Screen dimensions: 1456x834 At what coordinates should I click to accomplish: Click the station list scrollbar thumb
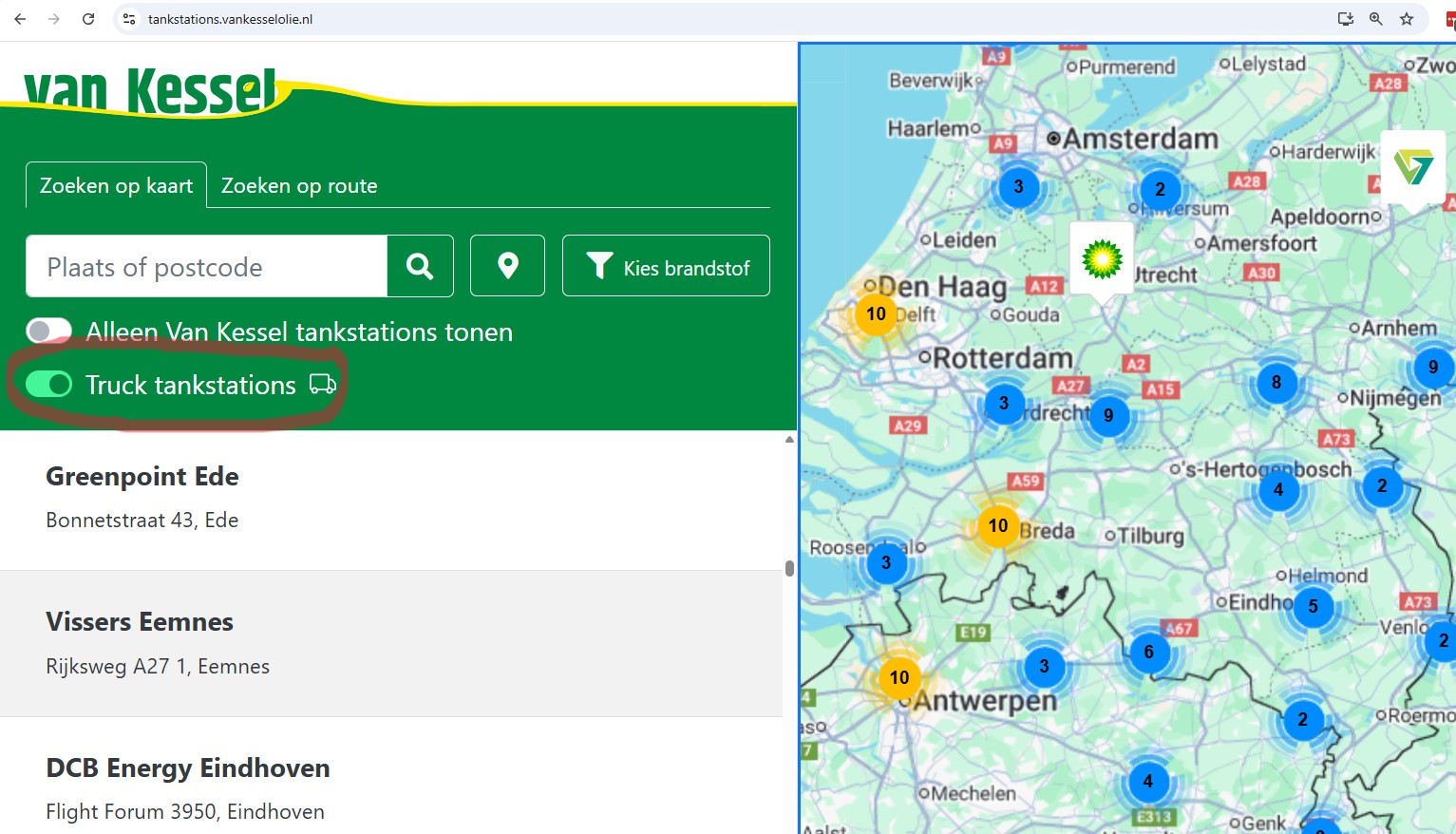[x=789, y=568]
